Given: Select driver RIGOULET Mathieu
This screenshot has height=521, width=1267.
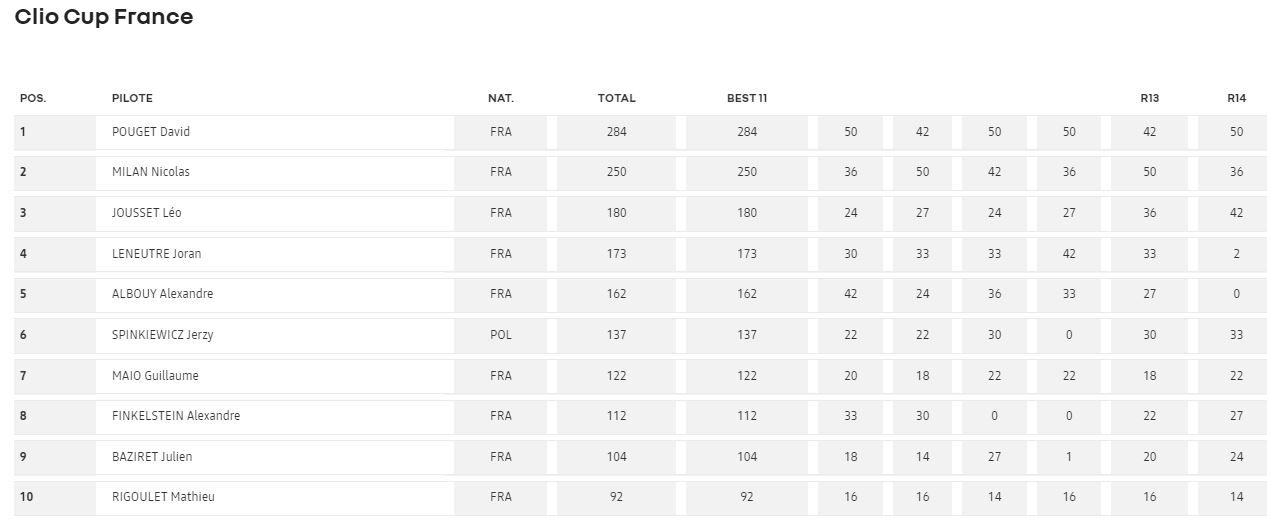Looking at the screenshot, I should click(x=163, y=497).
